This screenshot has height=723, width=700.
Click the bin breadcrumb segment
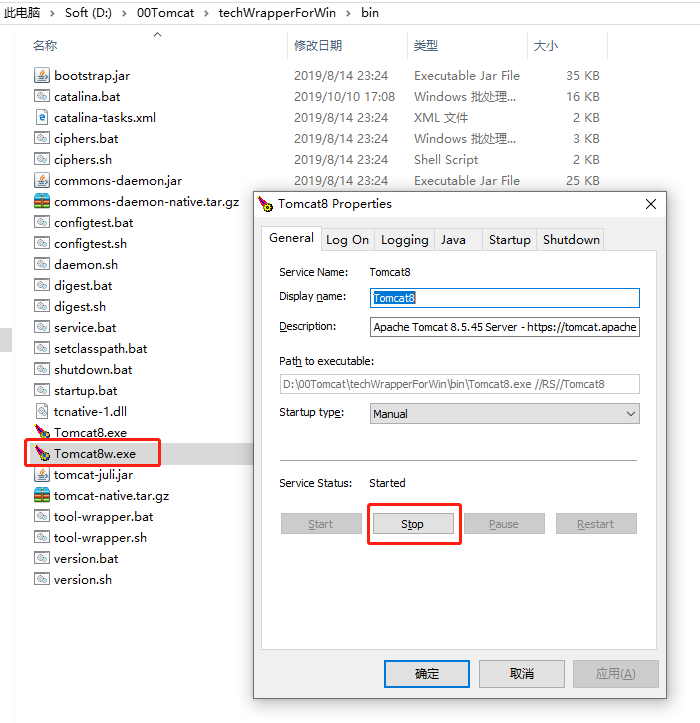[370, 13]
